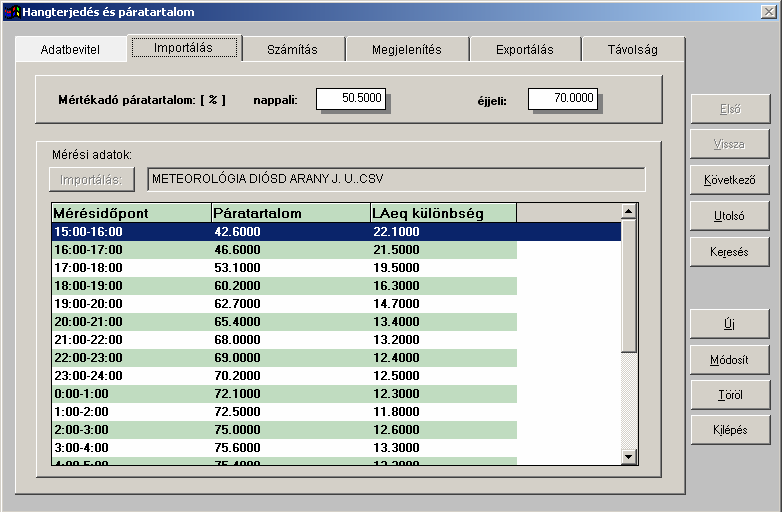The image size is (782, 512).
Task: Click the humidity value 53.1000
Action: tap(237, 268)
